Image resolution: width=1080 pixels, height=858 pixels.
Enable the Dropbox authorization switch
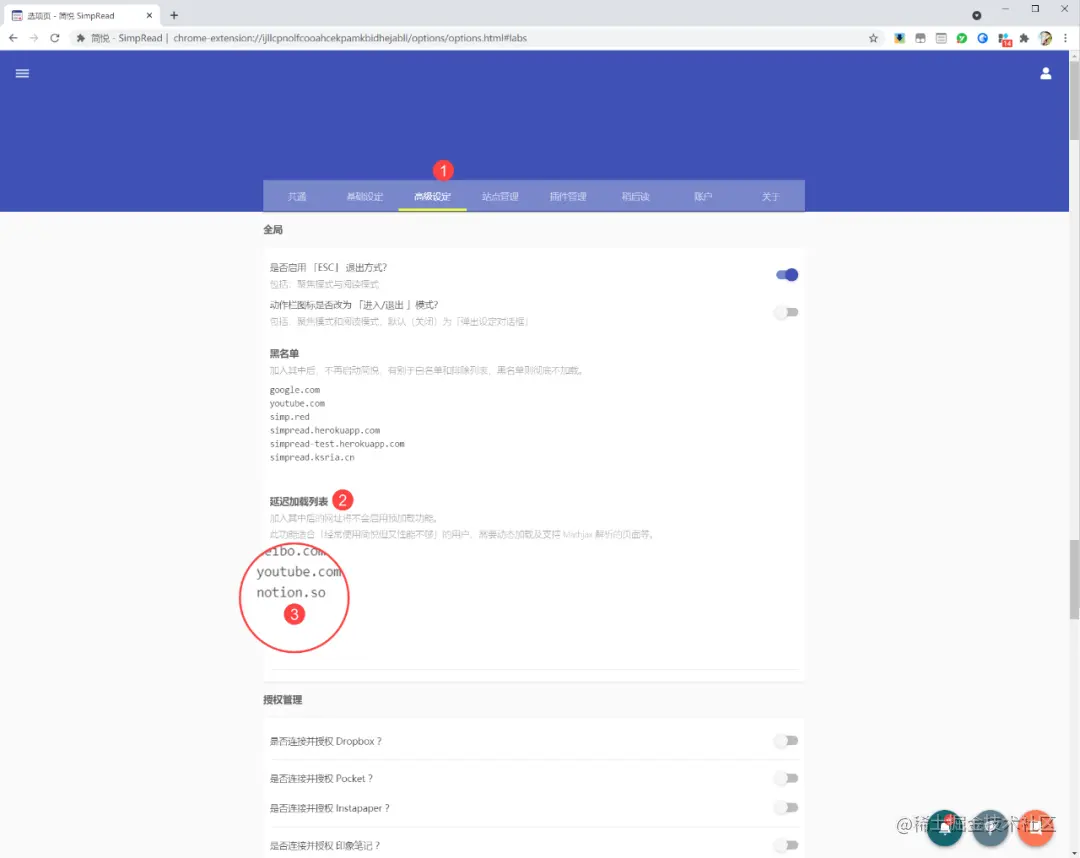click(787, 741)
